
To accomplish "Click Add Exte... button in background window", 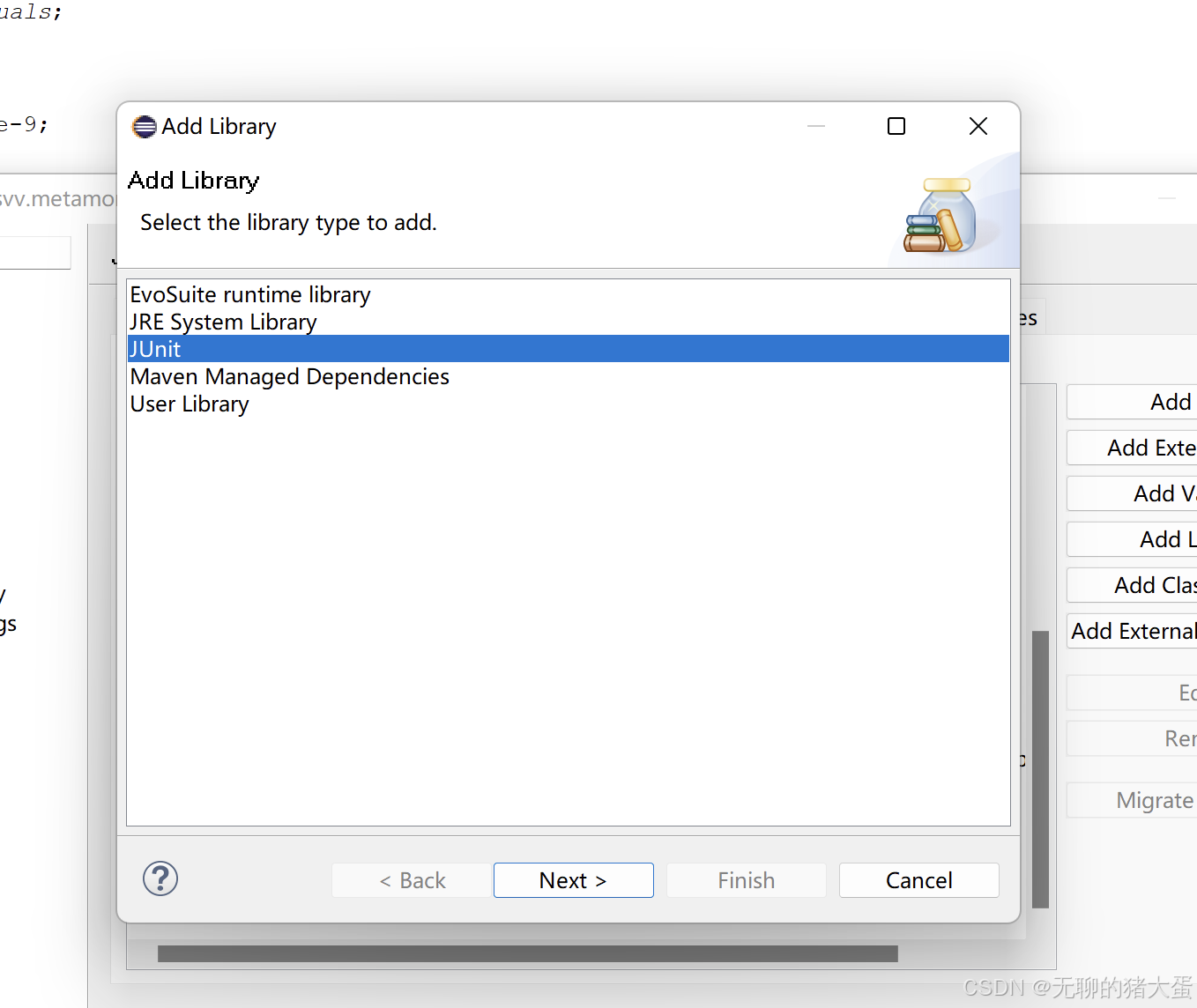I will tap(1132, 448).
